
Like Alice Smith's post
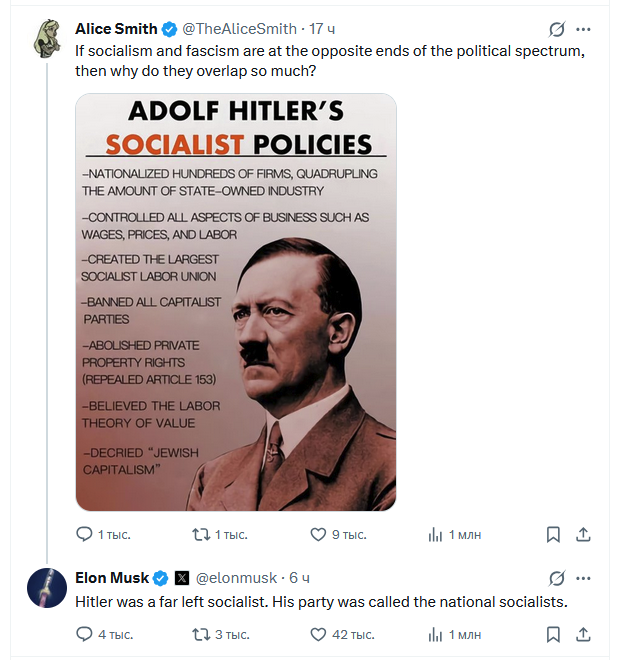coord(319,535)
